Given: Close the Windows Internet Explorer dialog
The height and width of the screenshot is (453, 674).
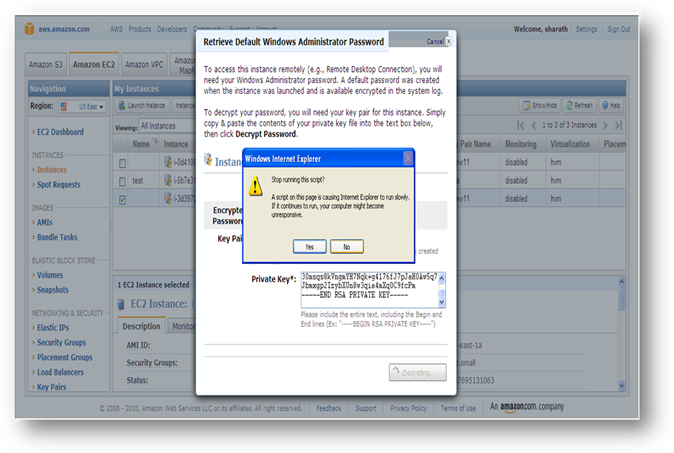Looking at the screenshot, I should pos(407,158).
